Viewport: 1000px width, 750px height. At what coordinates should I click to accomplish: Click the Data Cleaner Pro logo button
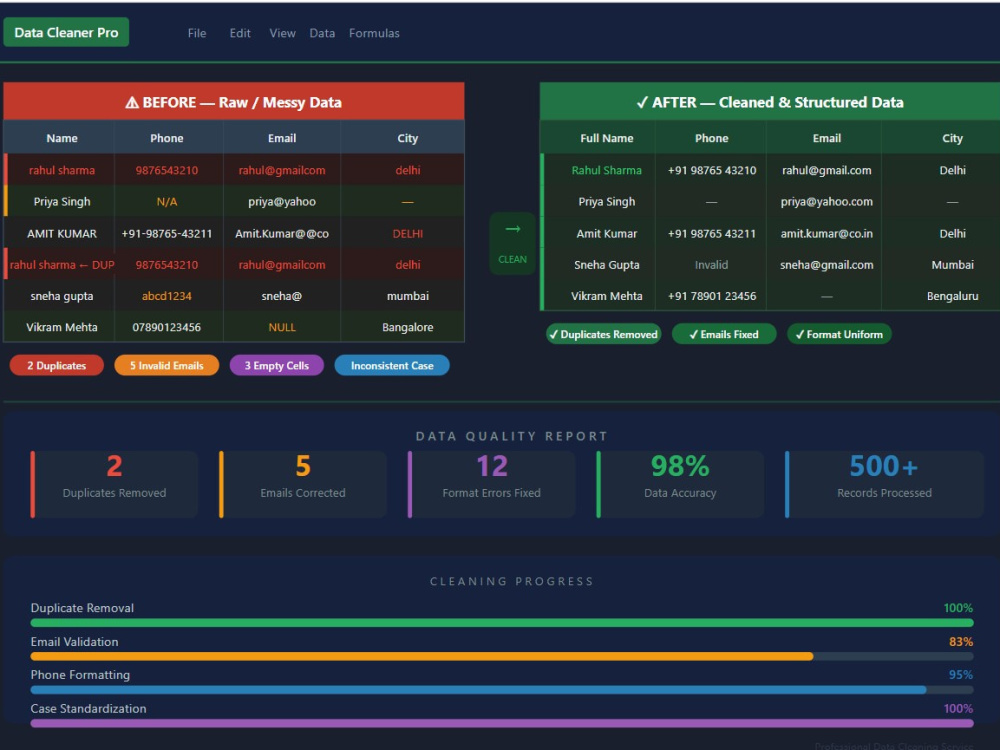click(66, 33)
